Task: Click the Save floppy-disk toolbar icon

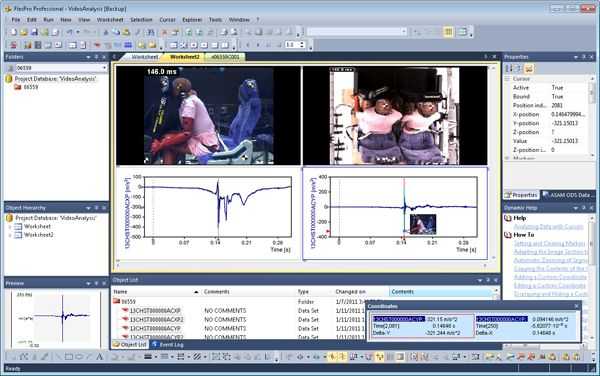Action: click(34, 32)
